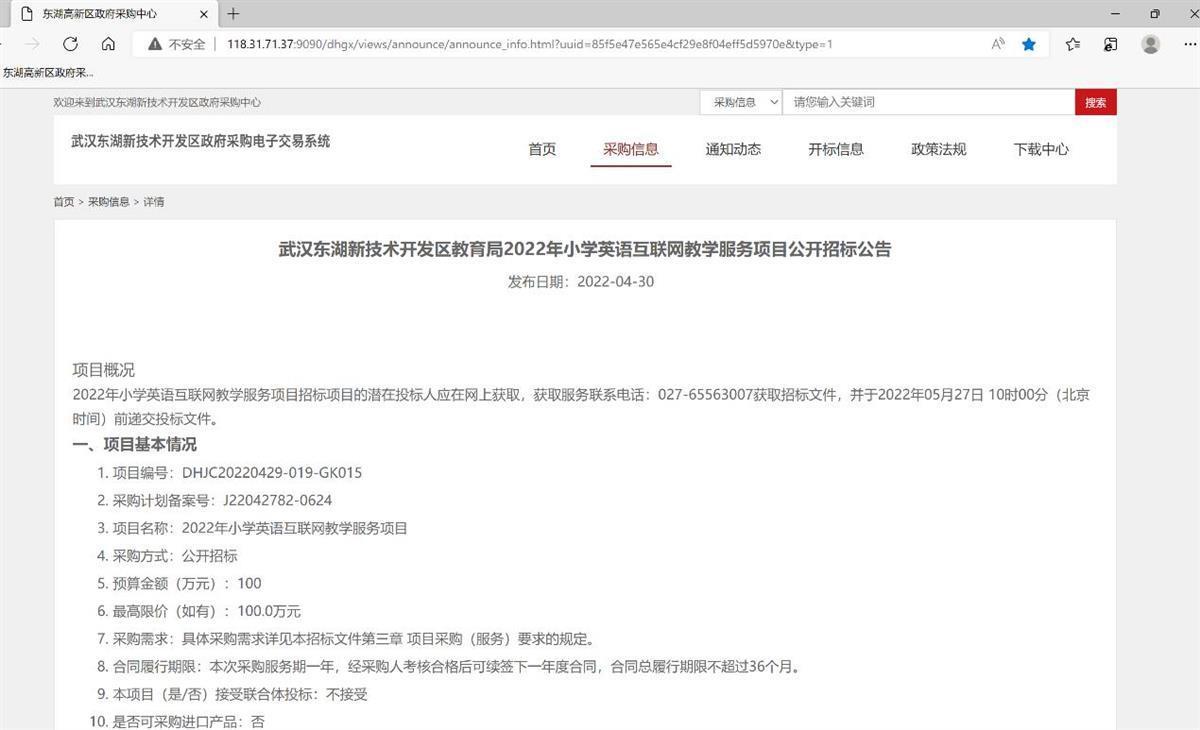Click the forward navigation arrow
This screenshot has height=730, width=1200.
coord(32,44)
